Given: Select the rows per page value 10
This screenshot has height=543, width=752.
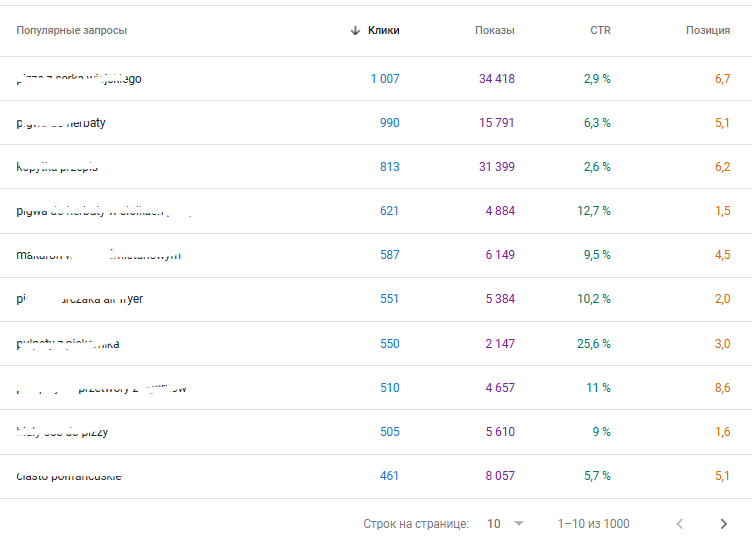Looking at the screenshot, I should point(494,523).
